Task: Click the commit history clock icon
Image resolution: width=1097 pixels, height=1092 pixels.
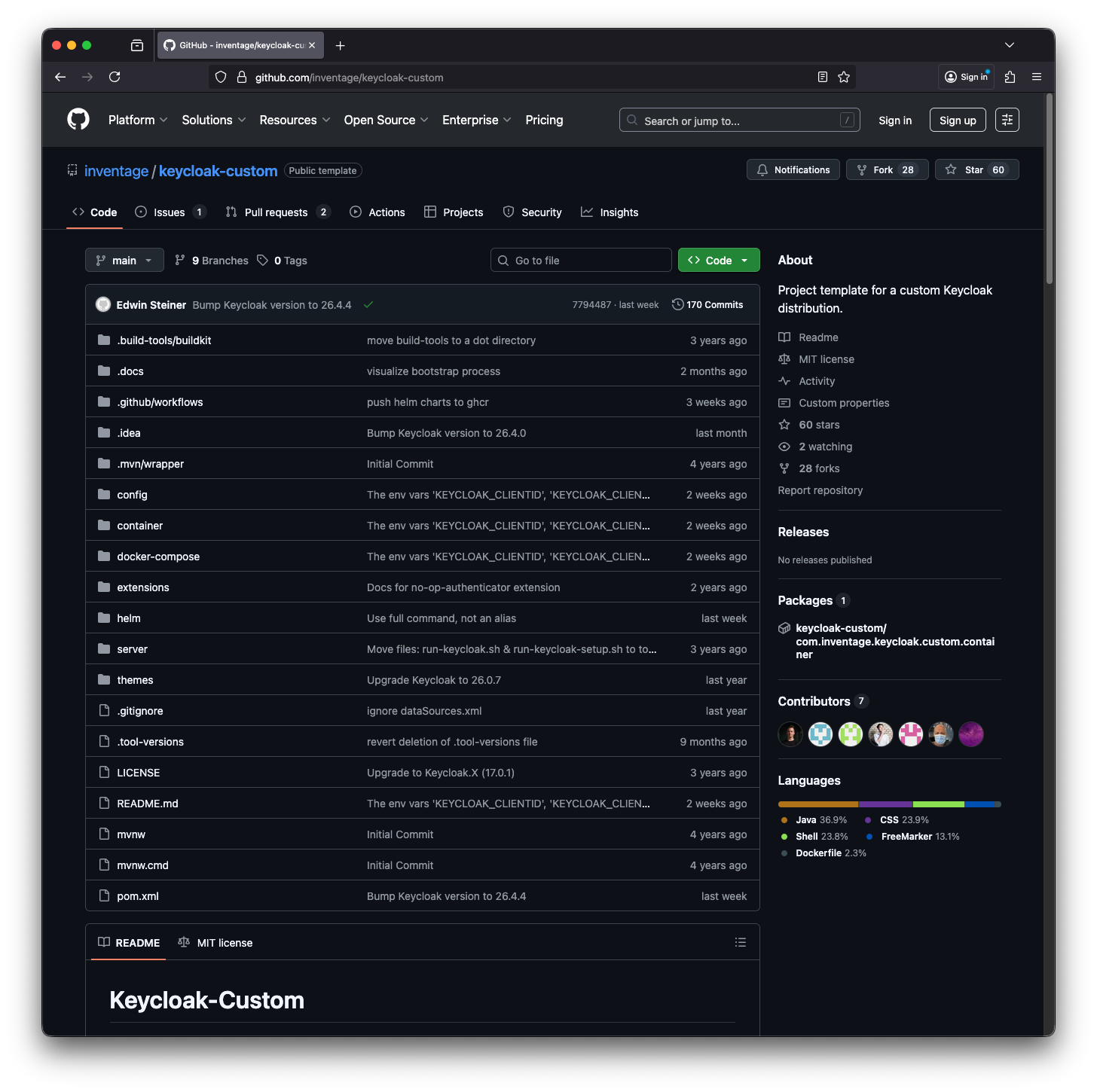Action: tap(677, 304)
